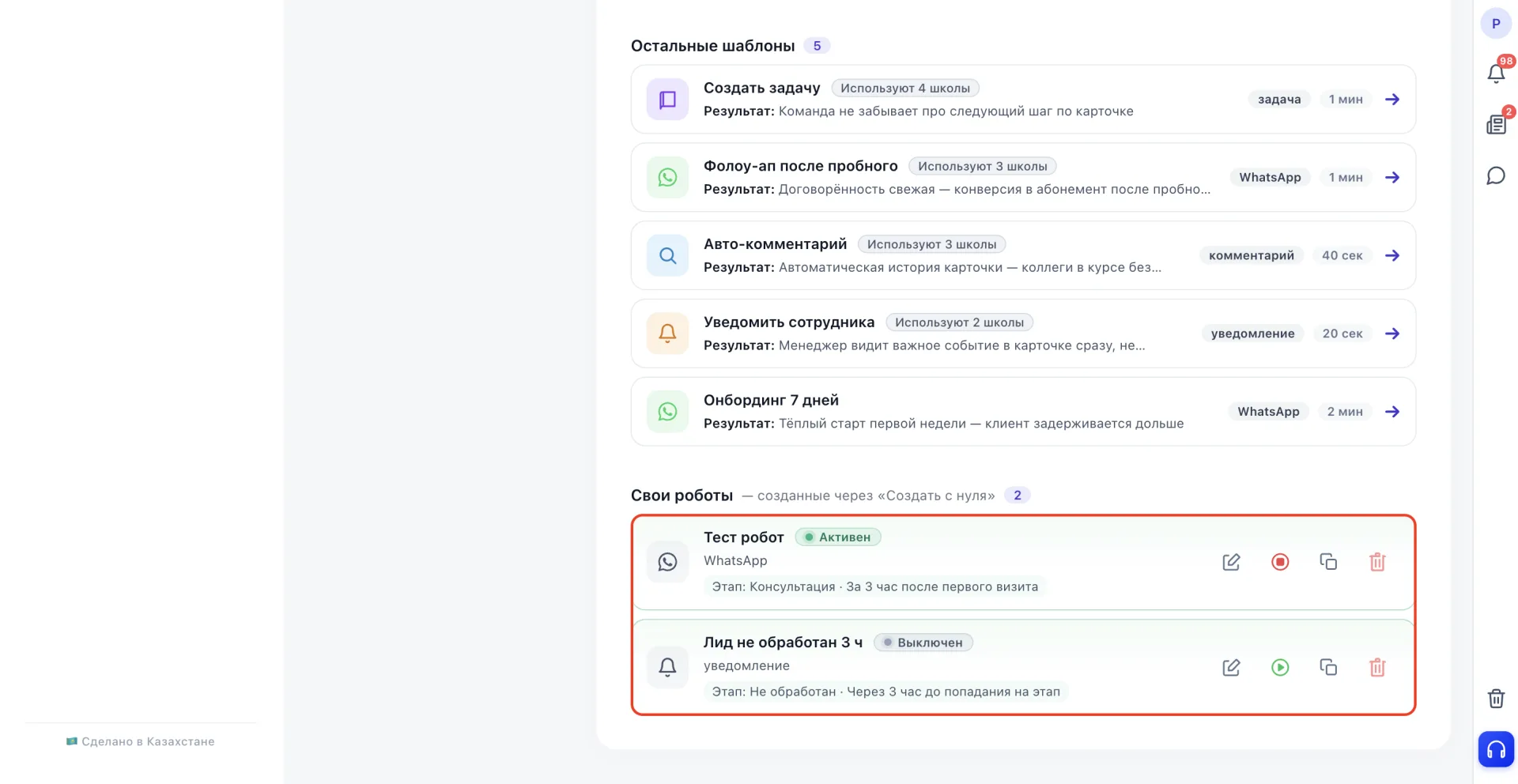Click 'Используют 3 школы' badge on Фолоу-ап row
This screenshot has height=784, width=1518.
[983, 167]
